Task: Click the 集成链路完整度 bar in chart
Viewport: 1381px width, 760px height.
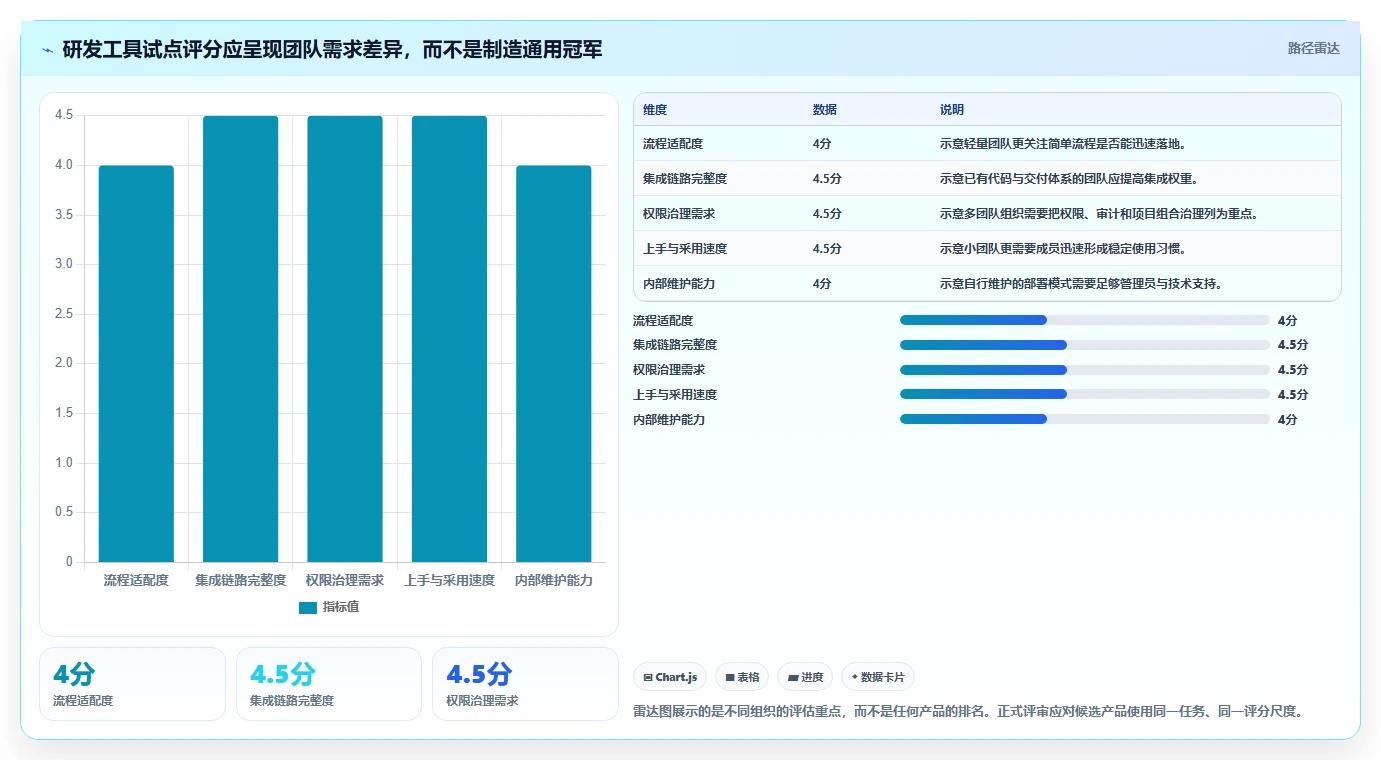Action: (240, 339)
